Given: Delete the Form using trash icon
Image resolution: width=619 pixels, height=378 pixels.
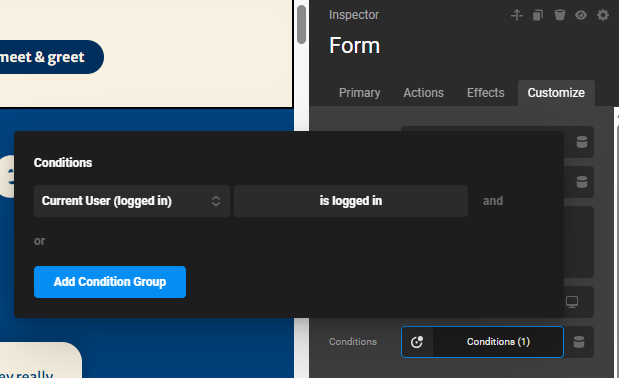Looking at the screenshot, I should [560, 15].
